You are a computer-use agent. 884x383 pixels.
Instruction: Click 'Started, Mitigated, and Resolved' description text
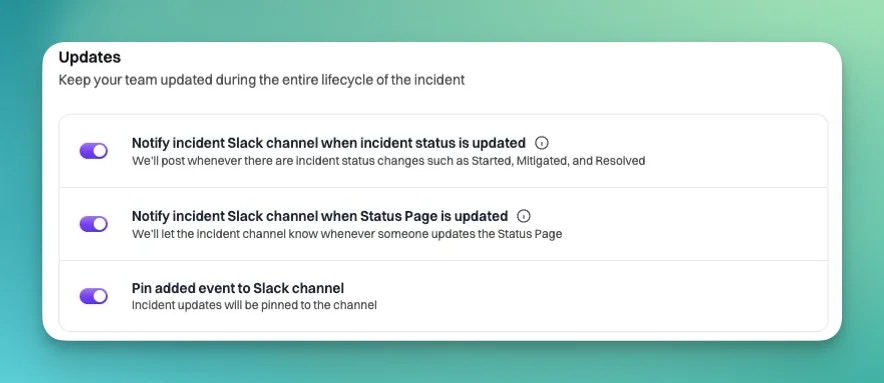point(558,161)
